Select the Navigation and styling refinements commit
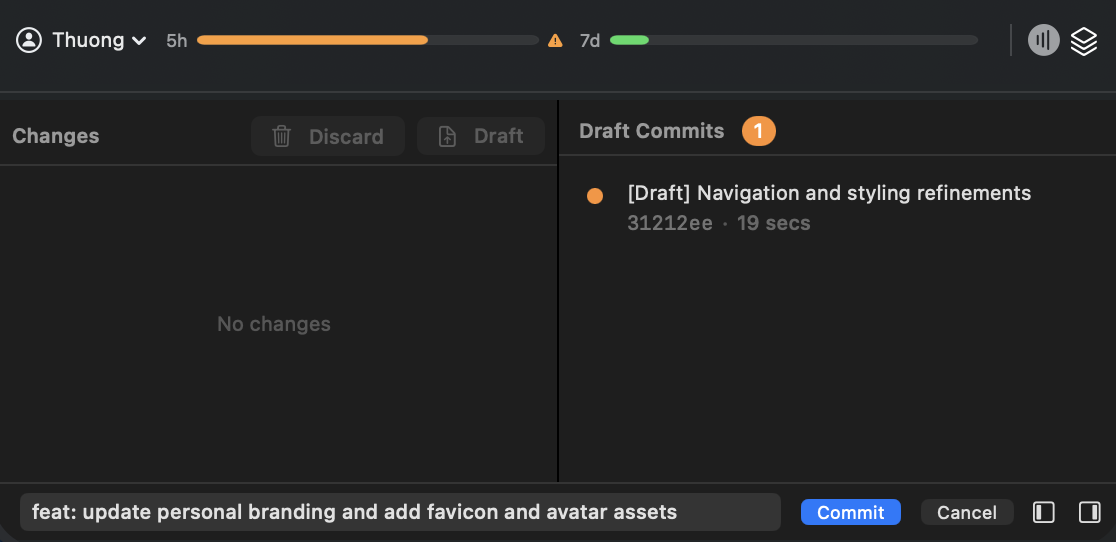 tap(828, 193)
